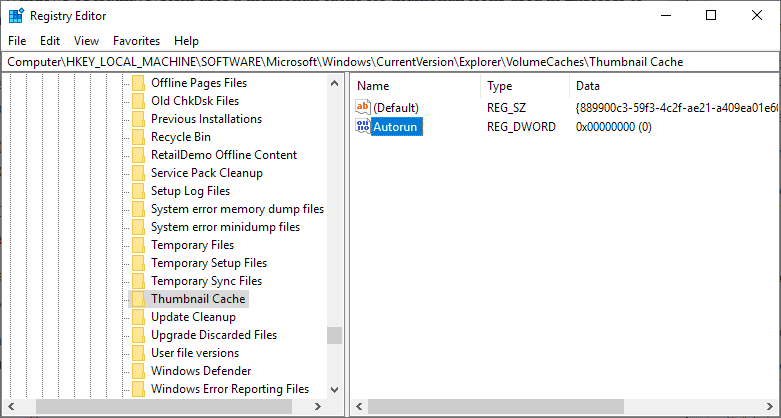
Task: Click the tree pane scroll up arrow
Action: (x=335, y=83)
